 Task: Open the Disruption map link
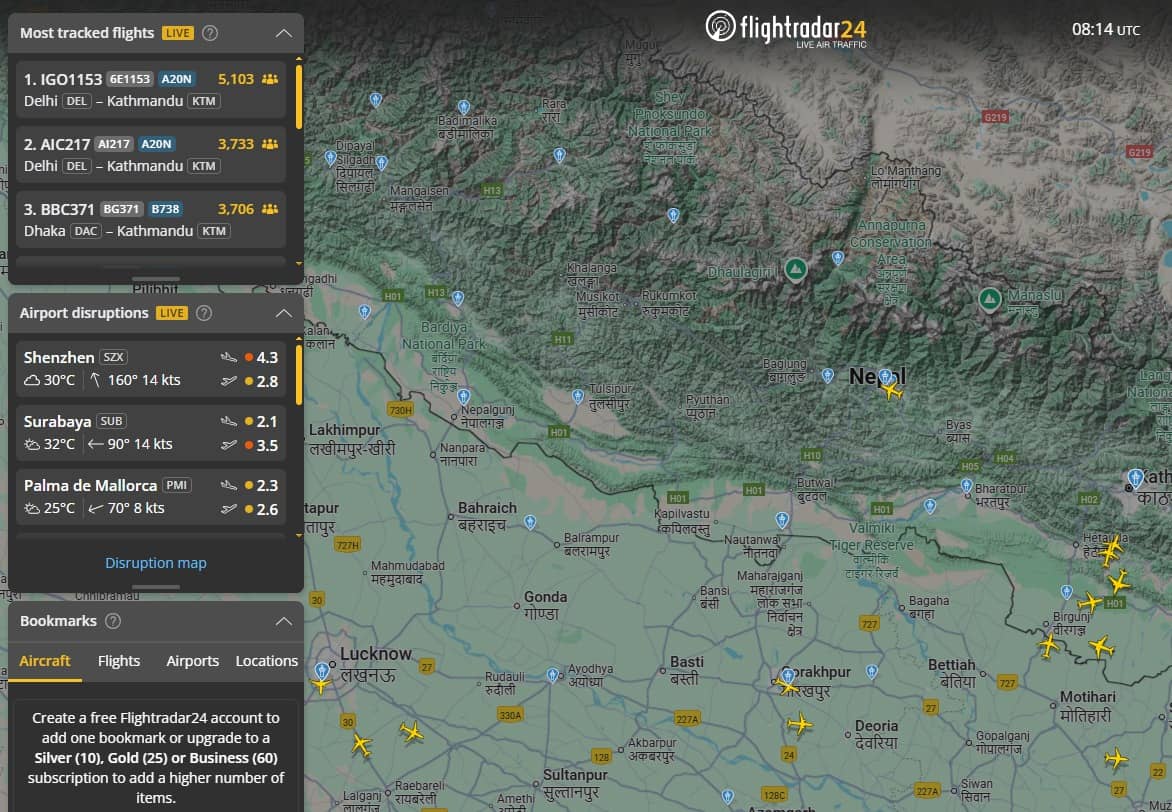156,563
